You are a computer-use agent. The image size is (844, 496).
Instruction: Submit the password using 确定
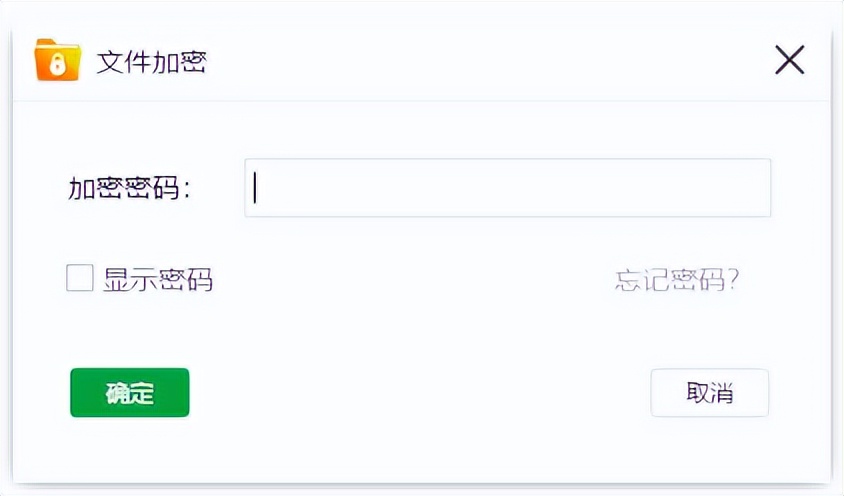tap(130, 393)
